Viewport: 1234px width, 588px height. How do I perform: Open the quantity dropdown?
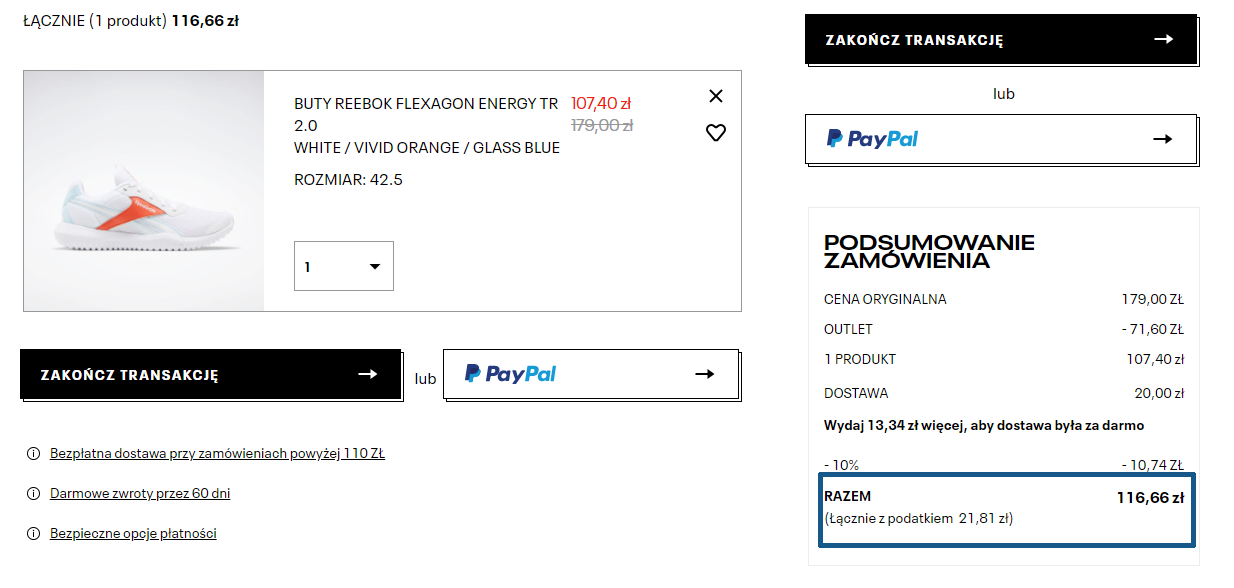pos(344,266)
